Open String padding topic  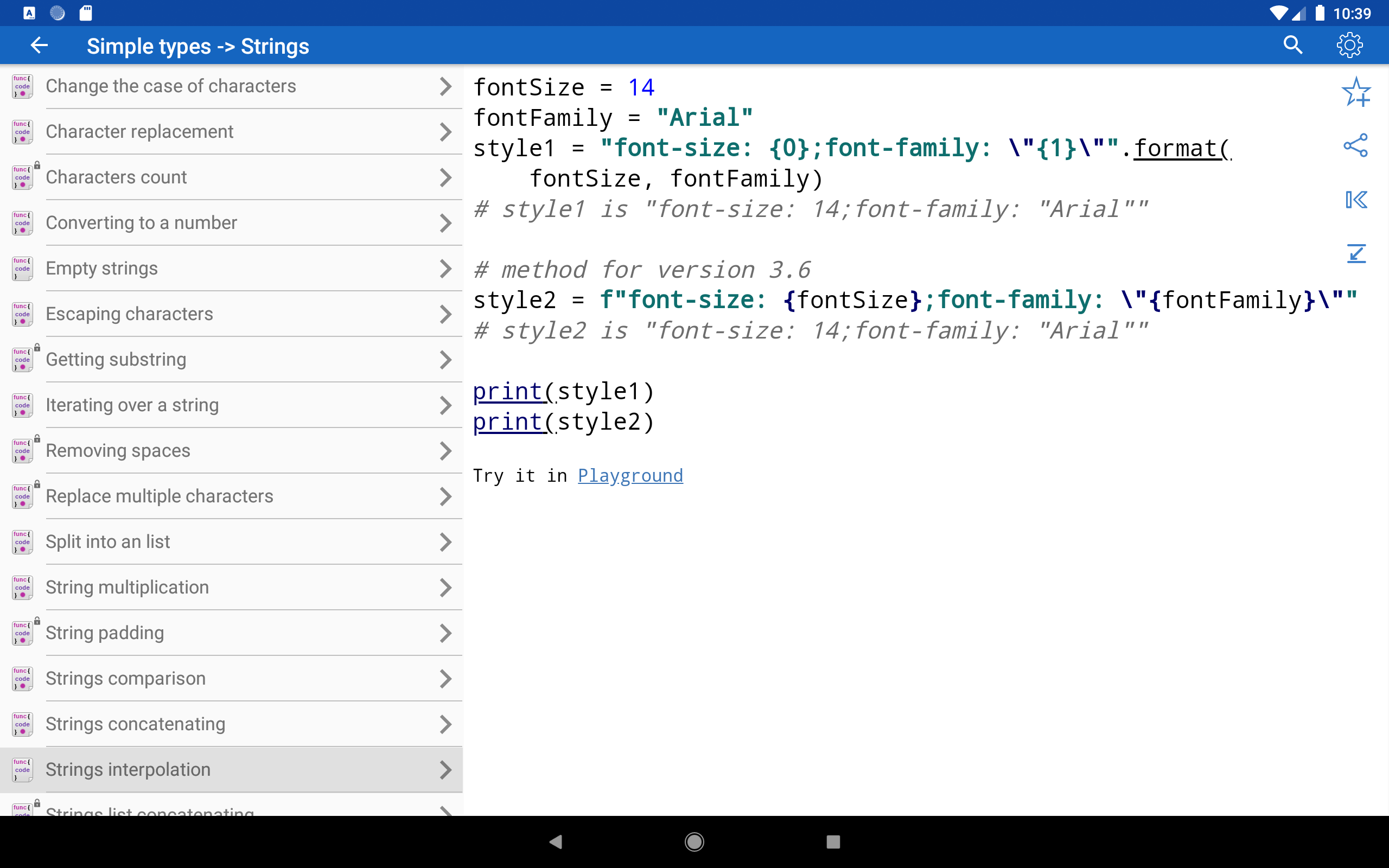pos(231,633)
